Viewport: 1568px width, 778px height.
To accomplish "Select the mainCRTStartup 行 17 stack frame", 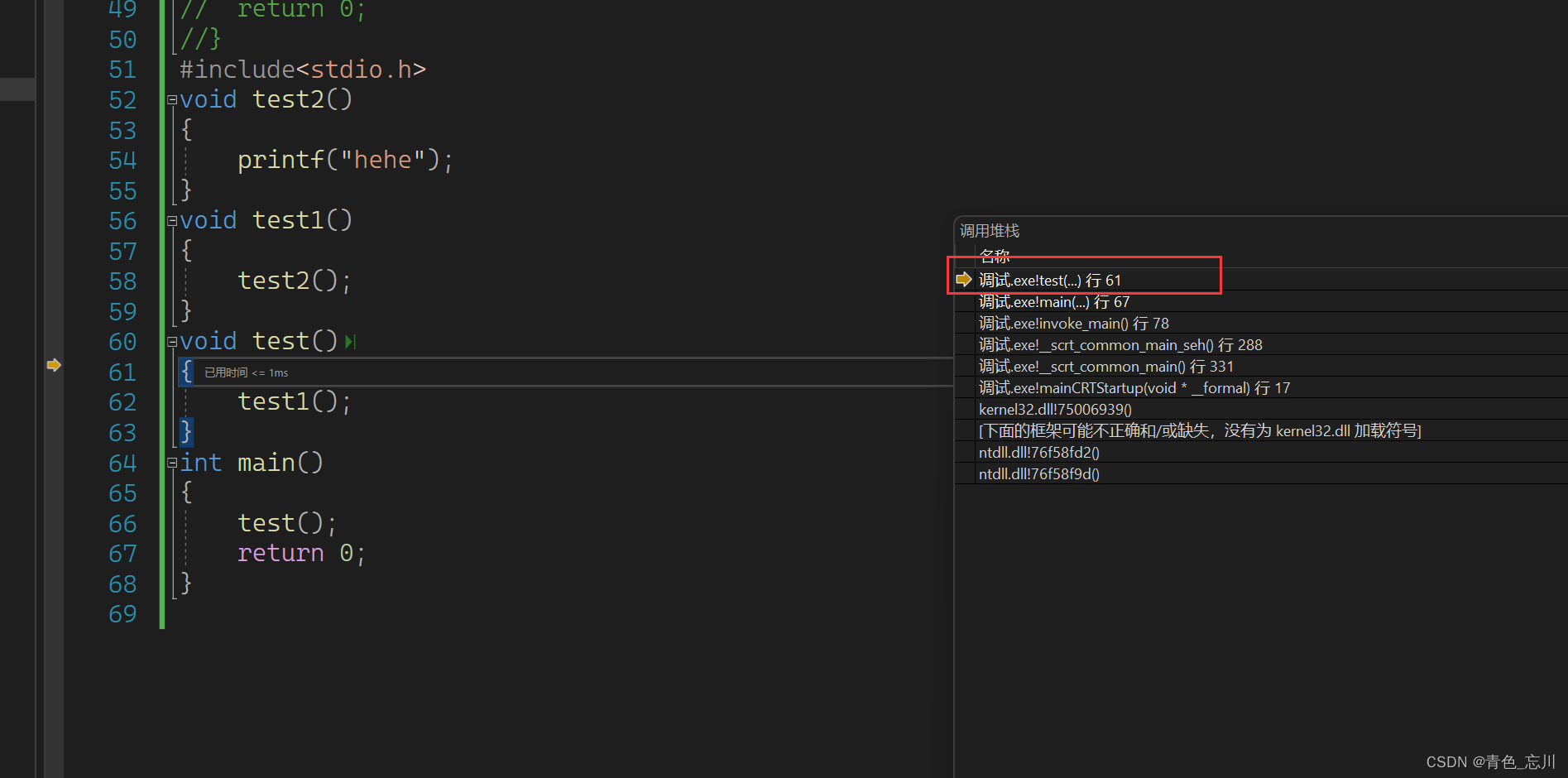I will [1134, 388].
